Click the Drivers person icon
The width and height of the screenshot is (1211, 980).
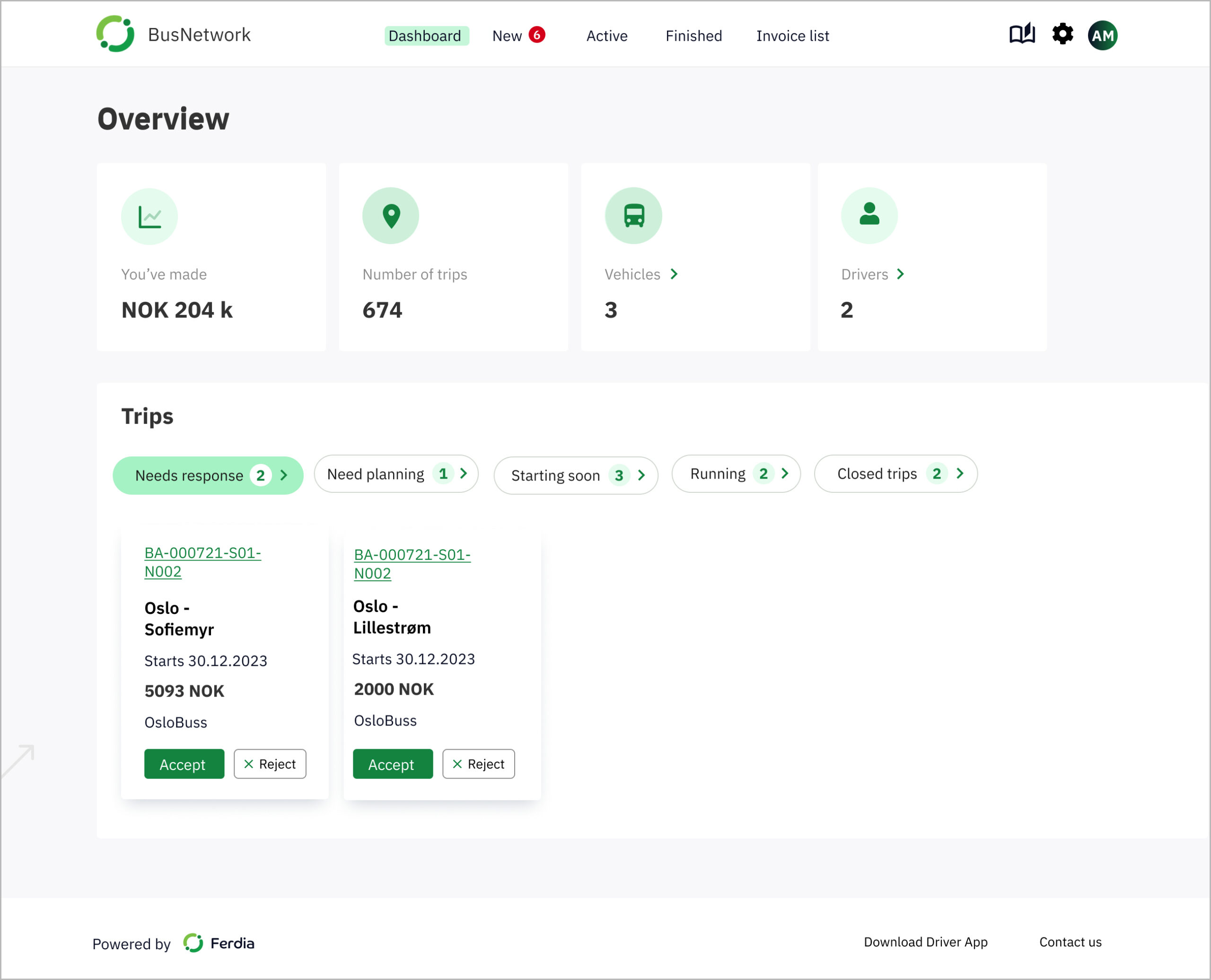(x=869, y=216)
